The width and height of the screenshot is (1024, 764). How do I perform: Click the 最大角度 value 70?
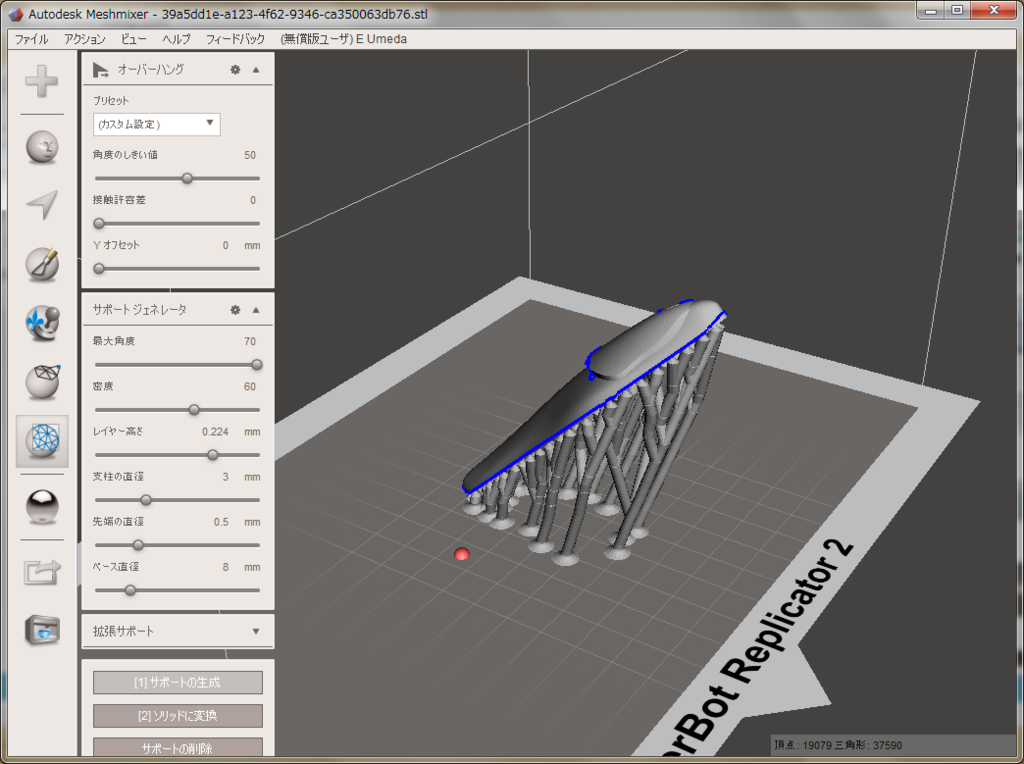249,341
